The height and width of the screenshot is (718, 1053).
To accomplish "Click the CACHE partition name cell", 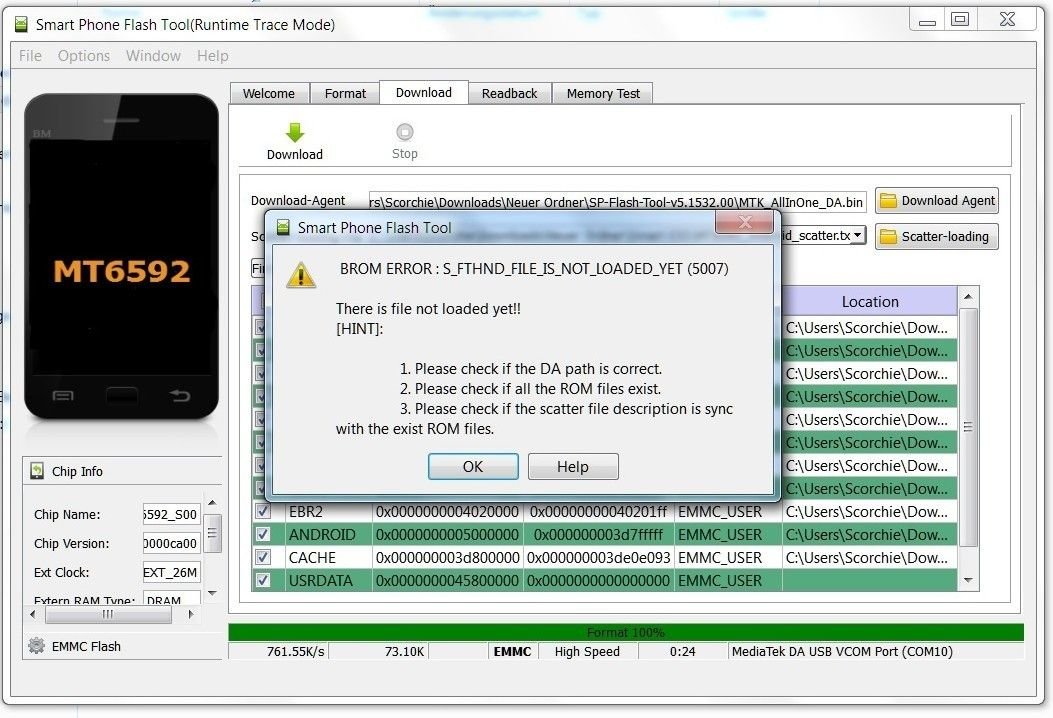I will [x=328, y=557].
